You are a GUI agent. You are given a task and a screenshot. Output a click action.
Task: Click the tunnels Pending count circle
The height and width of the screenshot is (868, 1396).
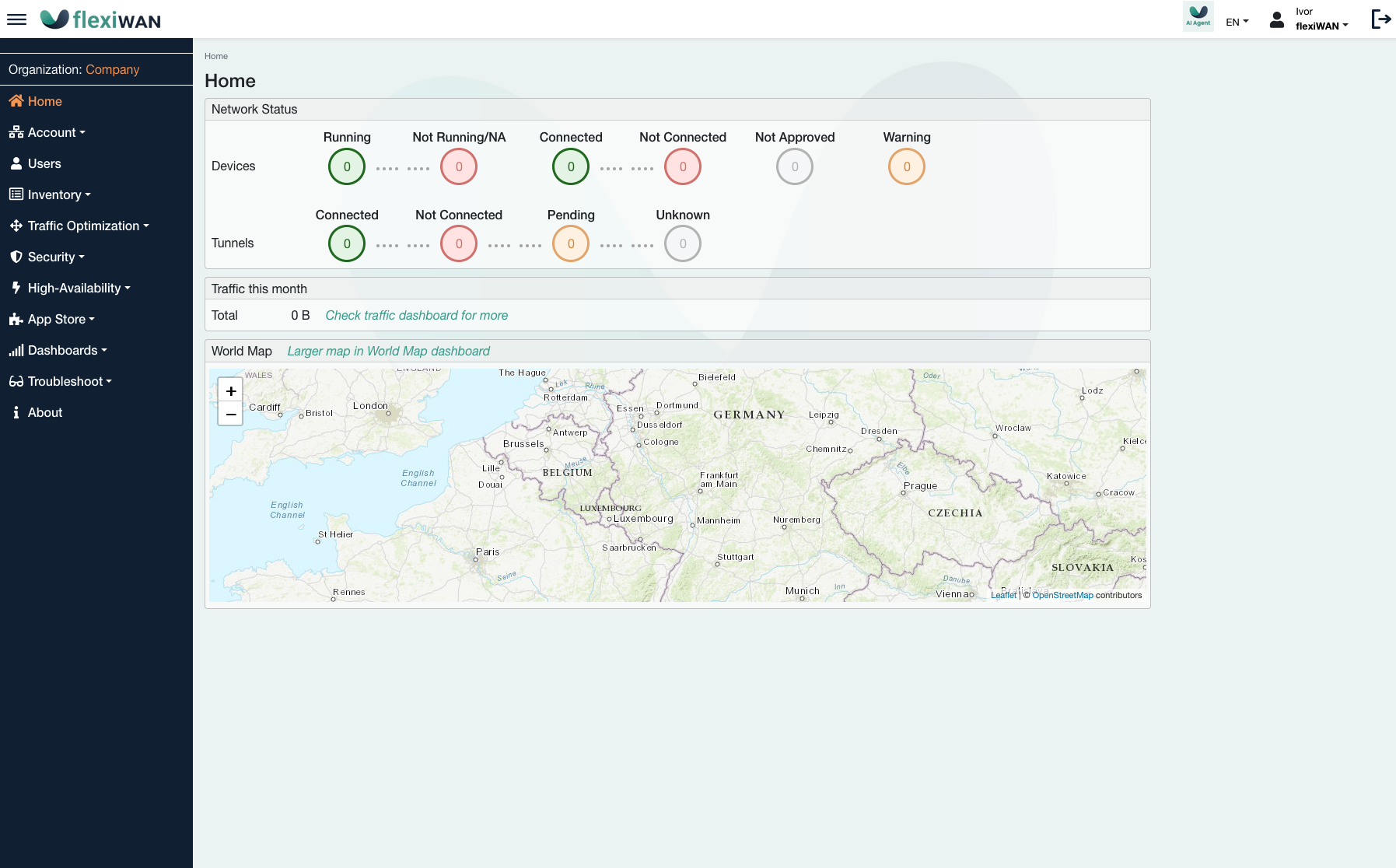571,244
